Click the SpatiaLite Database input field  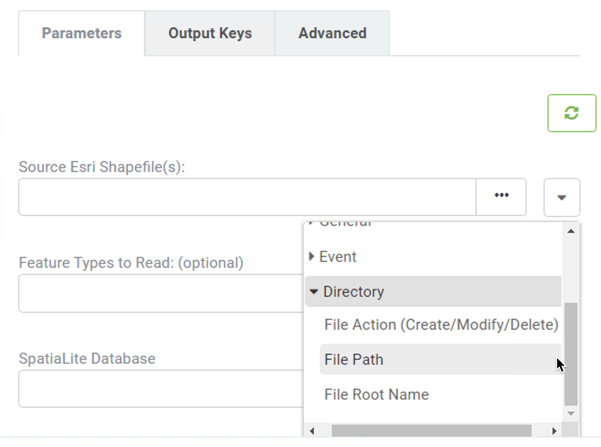pyautogui.click(x=161, y=388)
